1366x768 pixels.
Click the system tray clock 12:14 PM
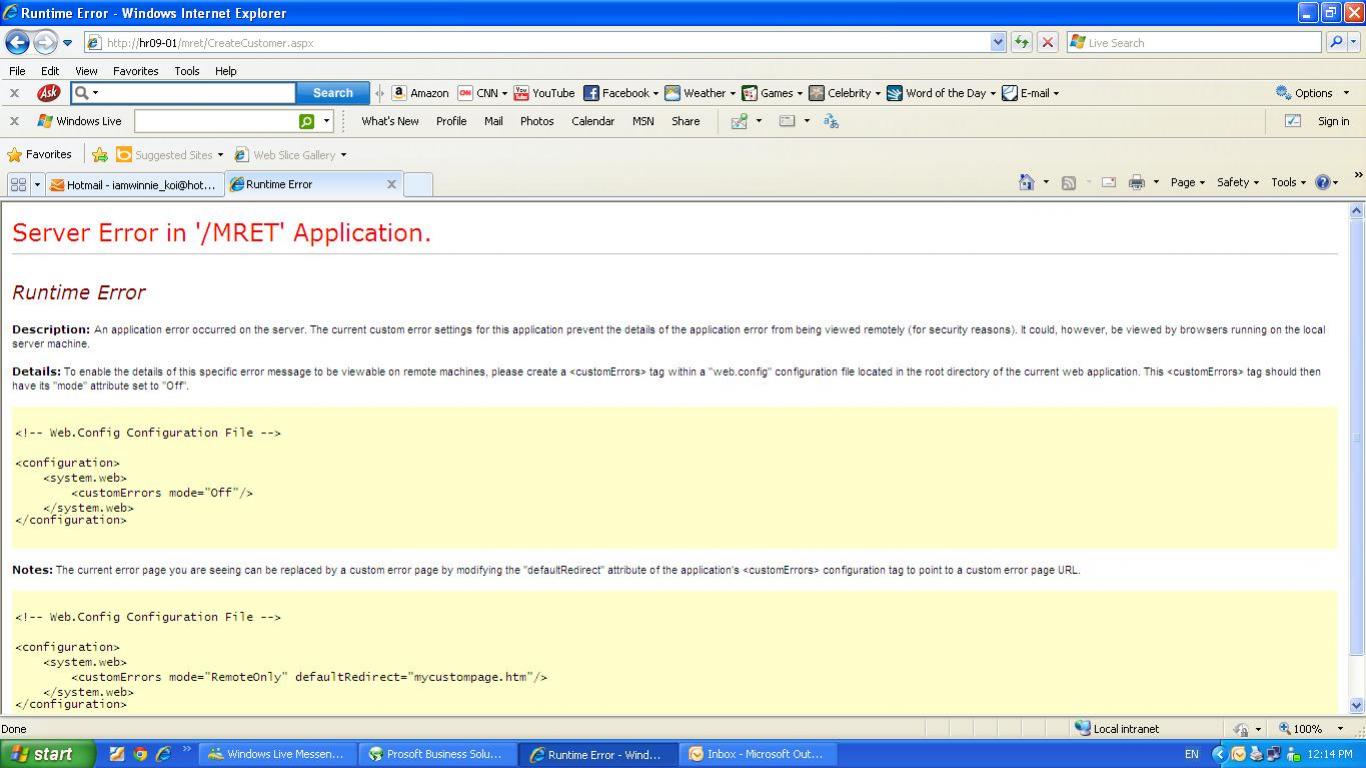point(1329,754)
